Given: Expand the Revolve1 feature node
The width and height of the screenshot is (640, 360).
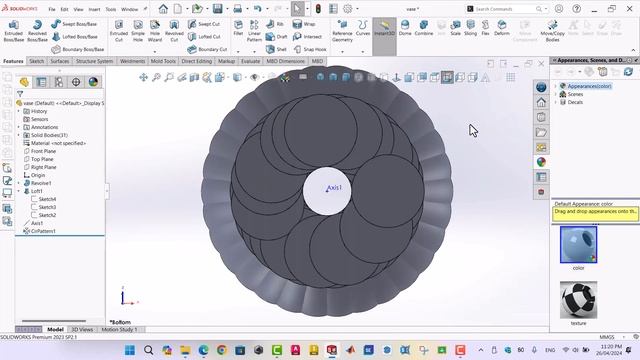Looking at the screenshot, I should [19, 183].
